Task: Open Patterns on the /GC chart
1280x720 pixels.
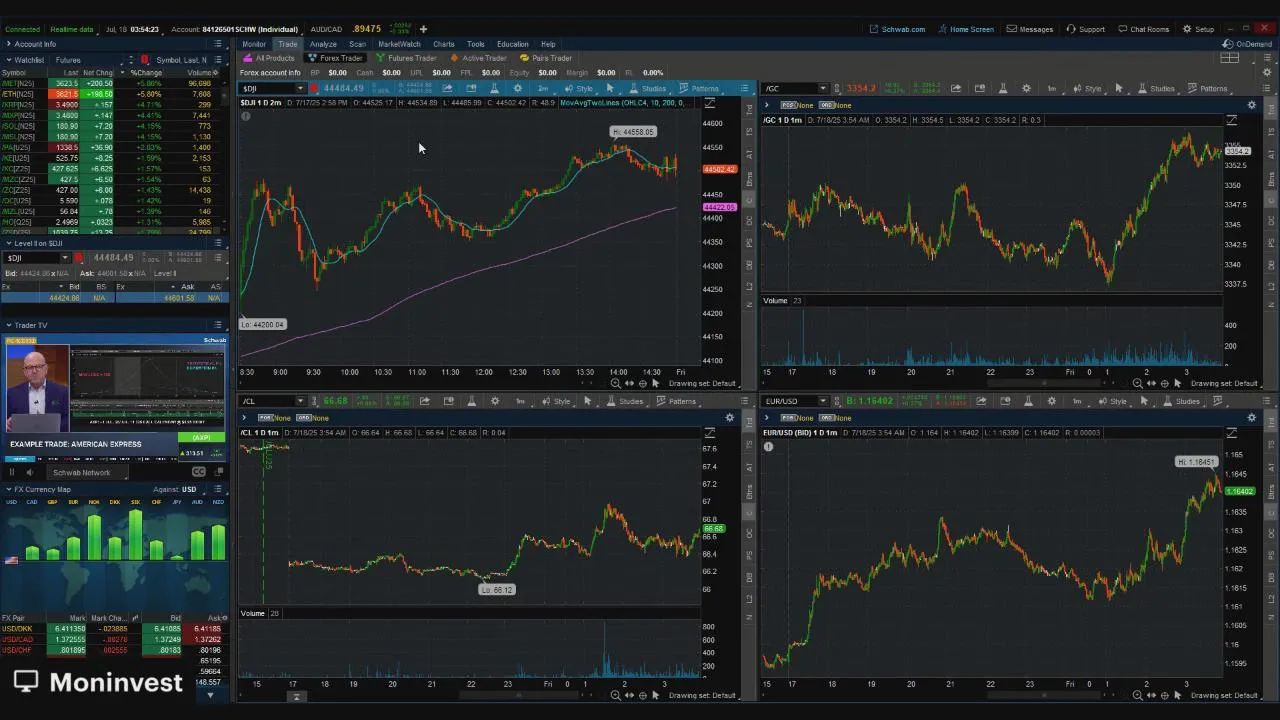Action: 1207,88
